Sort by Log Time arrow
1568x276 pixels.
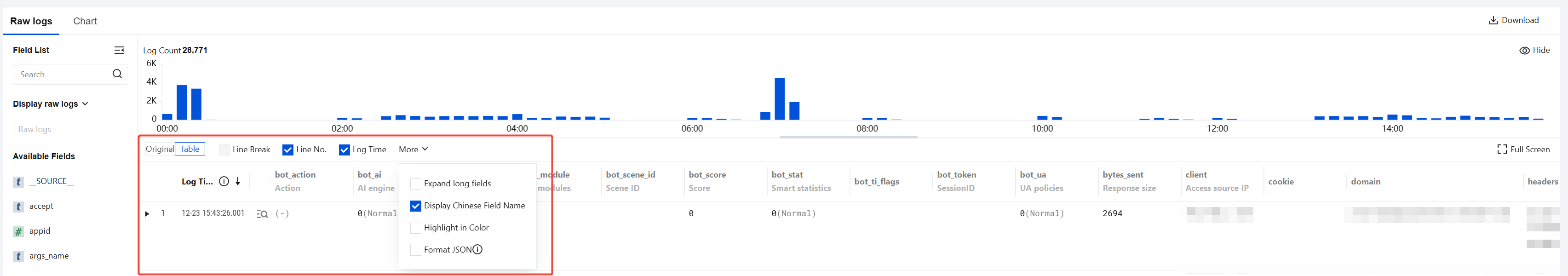[x=238, y=182]
